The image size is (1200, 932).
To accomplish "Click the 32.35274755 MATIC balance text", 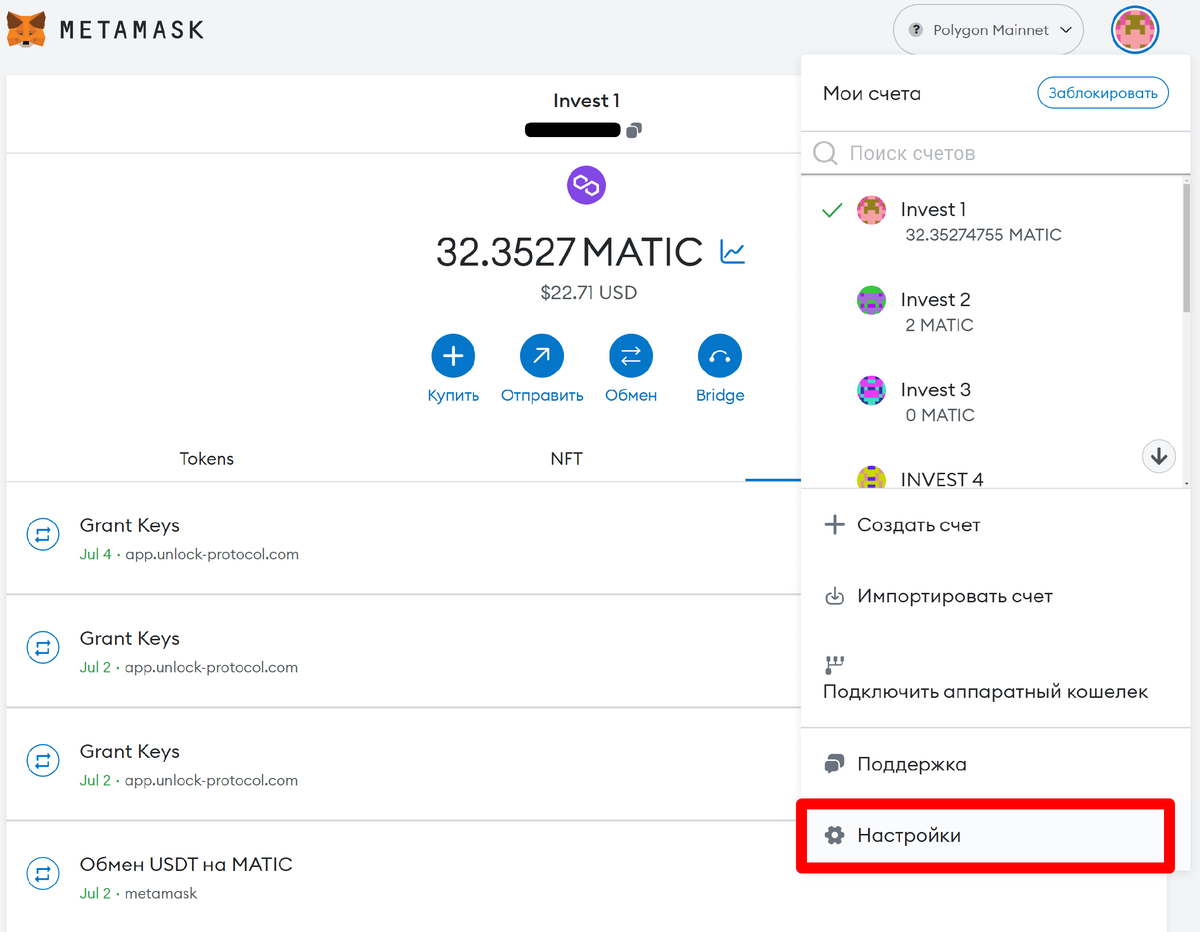I will 983,235.
